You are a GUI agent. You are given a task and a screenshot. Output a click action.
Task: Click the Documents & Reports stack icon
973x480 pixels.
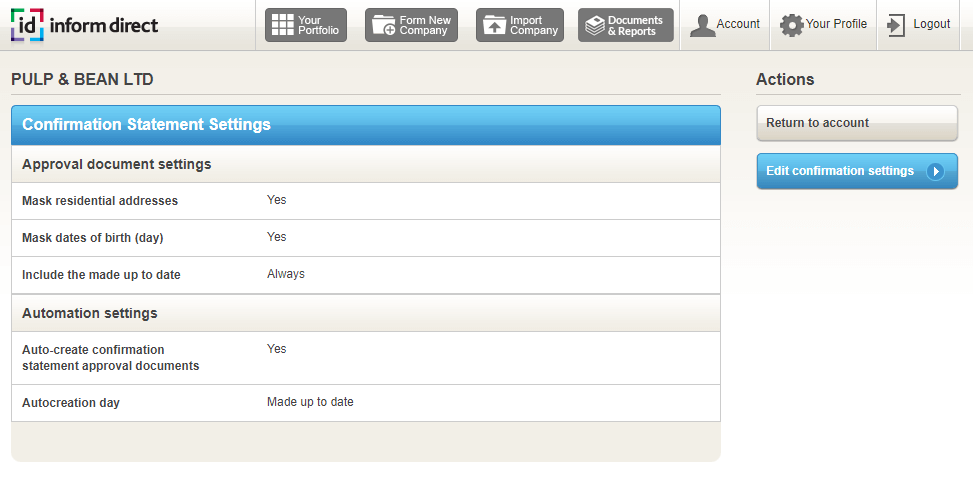coord(595,25)
